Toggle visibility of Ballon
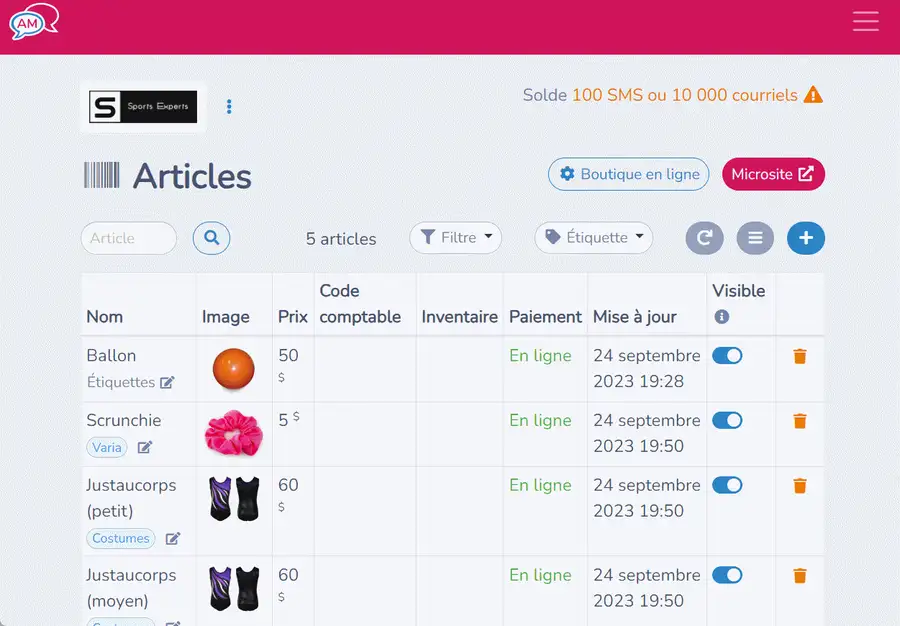Screen dimensions: 900x626 click(x=727, y=356)
